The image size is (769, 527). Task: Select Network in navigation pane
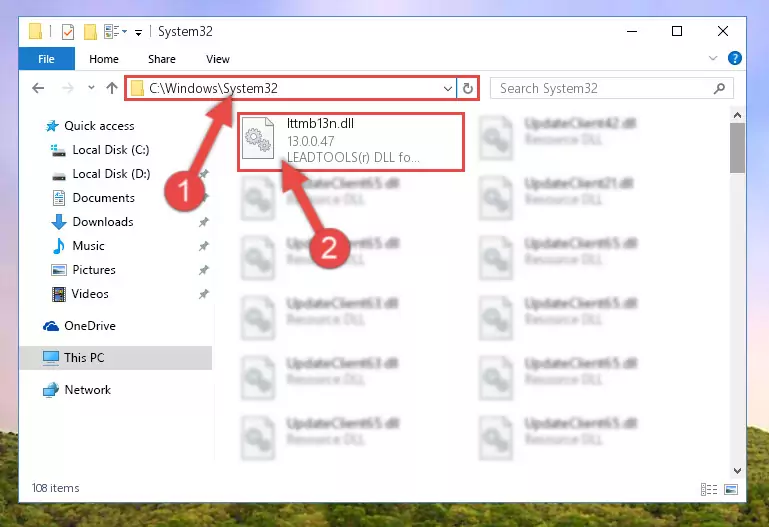click(x=88, y=390)
